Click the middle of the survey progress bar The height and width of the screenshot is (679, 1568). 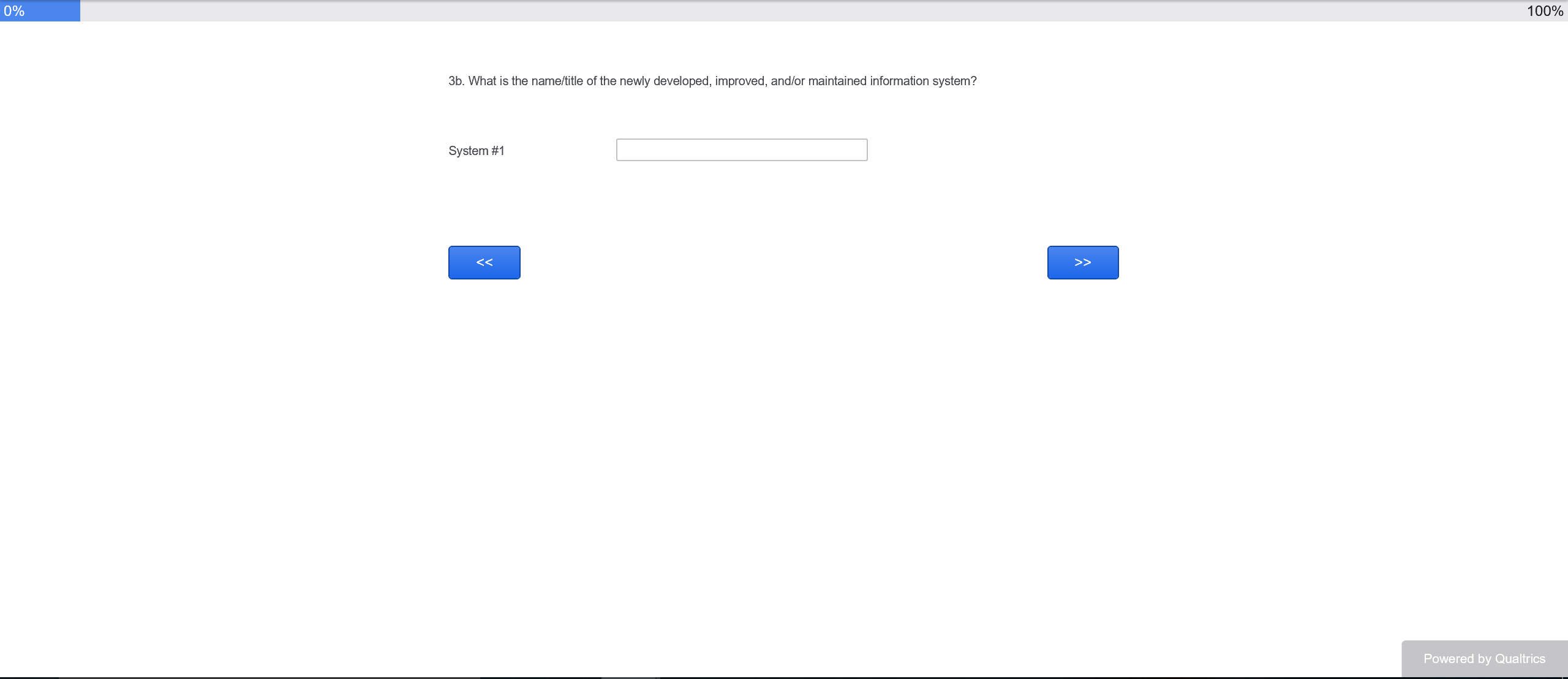[784, 11]
